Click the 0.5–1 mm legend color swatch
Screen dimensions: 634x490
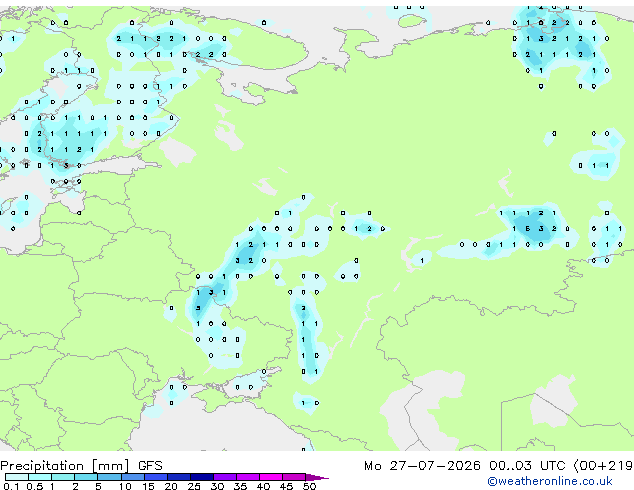click(40, 477)
